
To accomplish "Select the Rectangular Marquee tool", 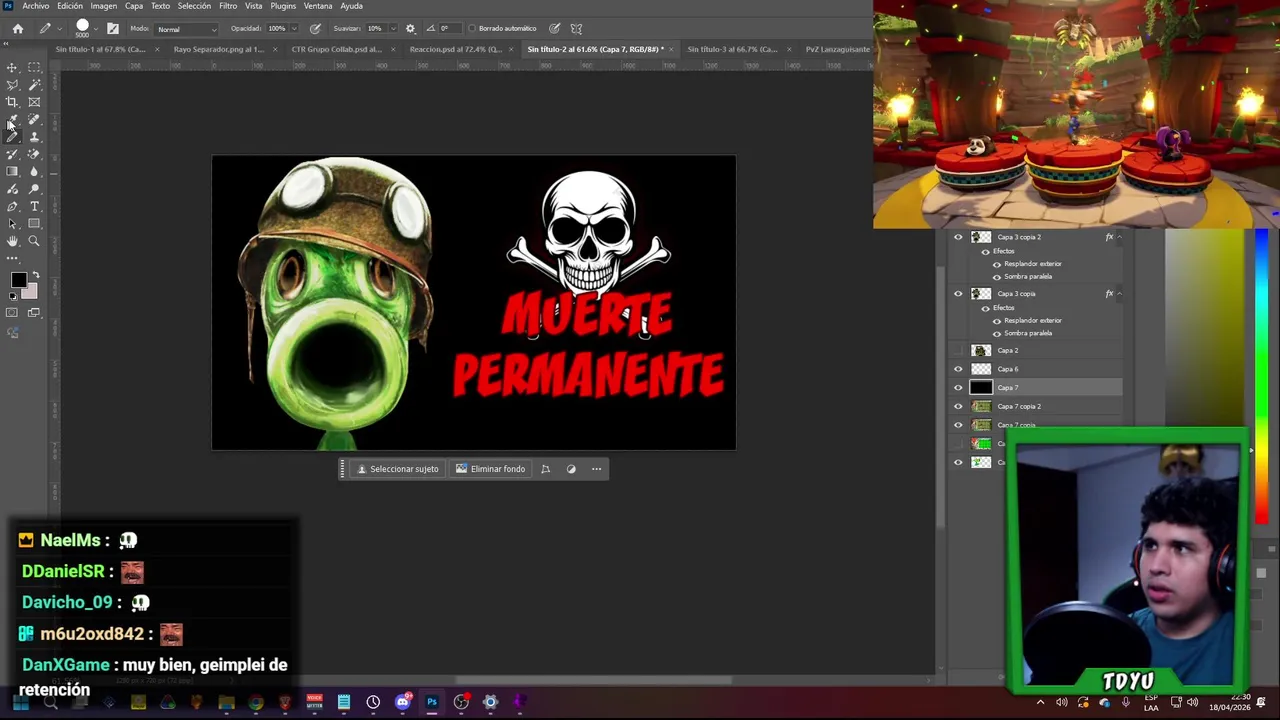I will click(34, 67).
